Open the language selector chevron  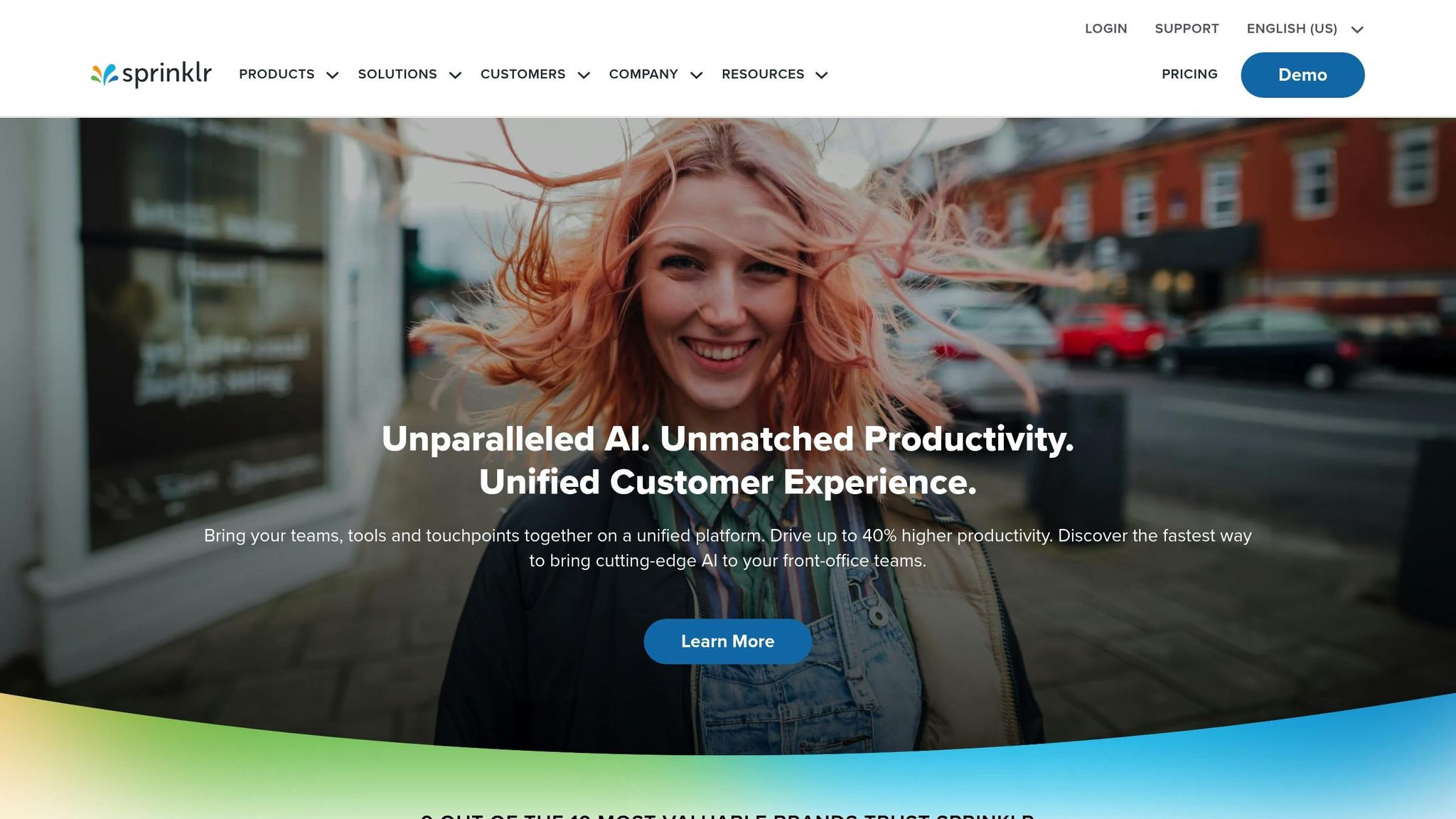tap(1357, 30)
